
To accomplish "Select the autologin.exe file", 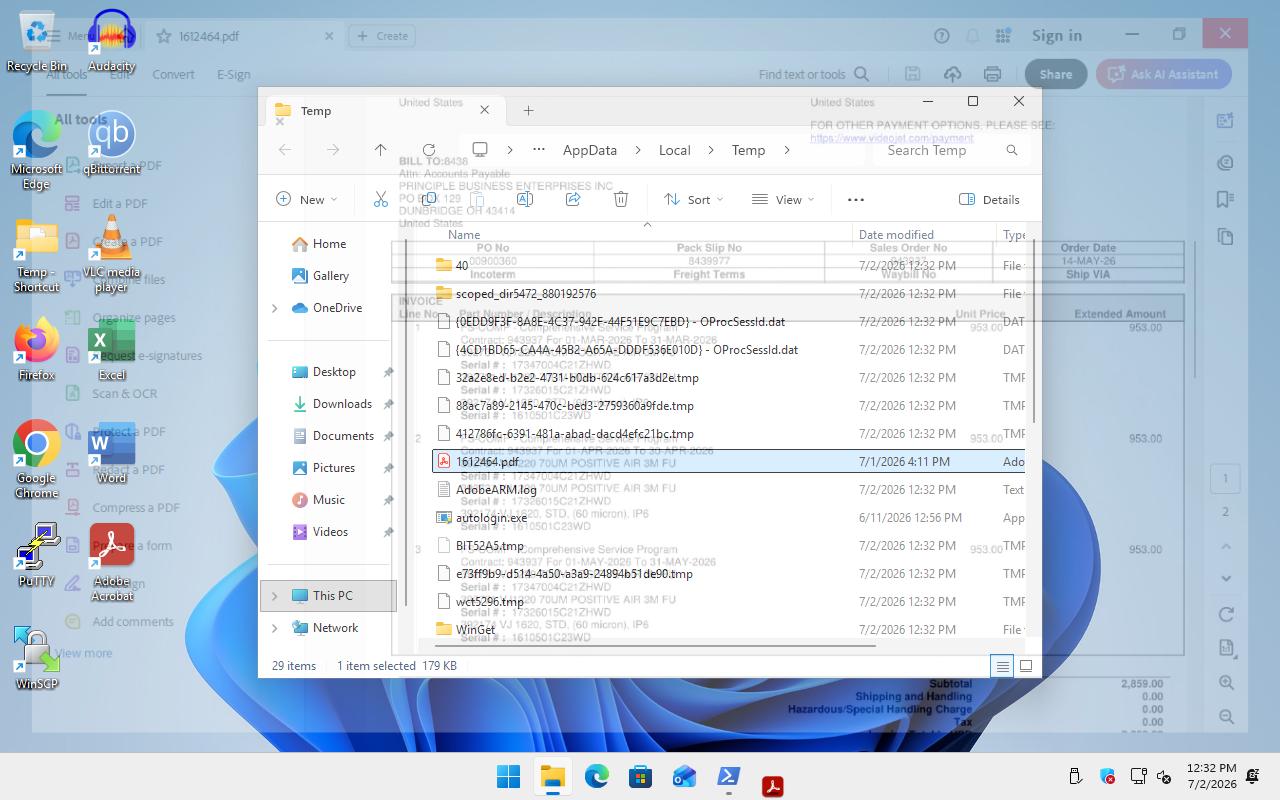I will coord(728,518).
